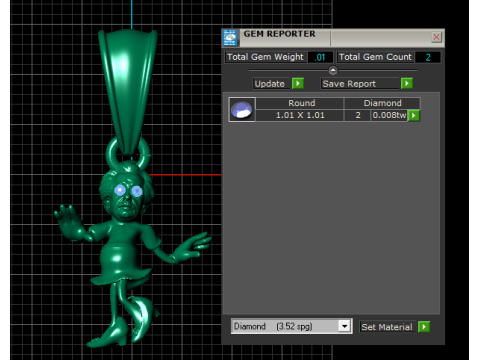480x360 pixels.
Task: Click the Total Gem Count label
Action: pos(375,57)
